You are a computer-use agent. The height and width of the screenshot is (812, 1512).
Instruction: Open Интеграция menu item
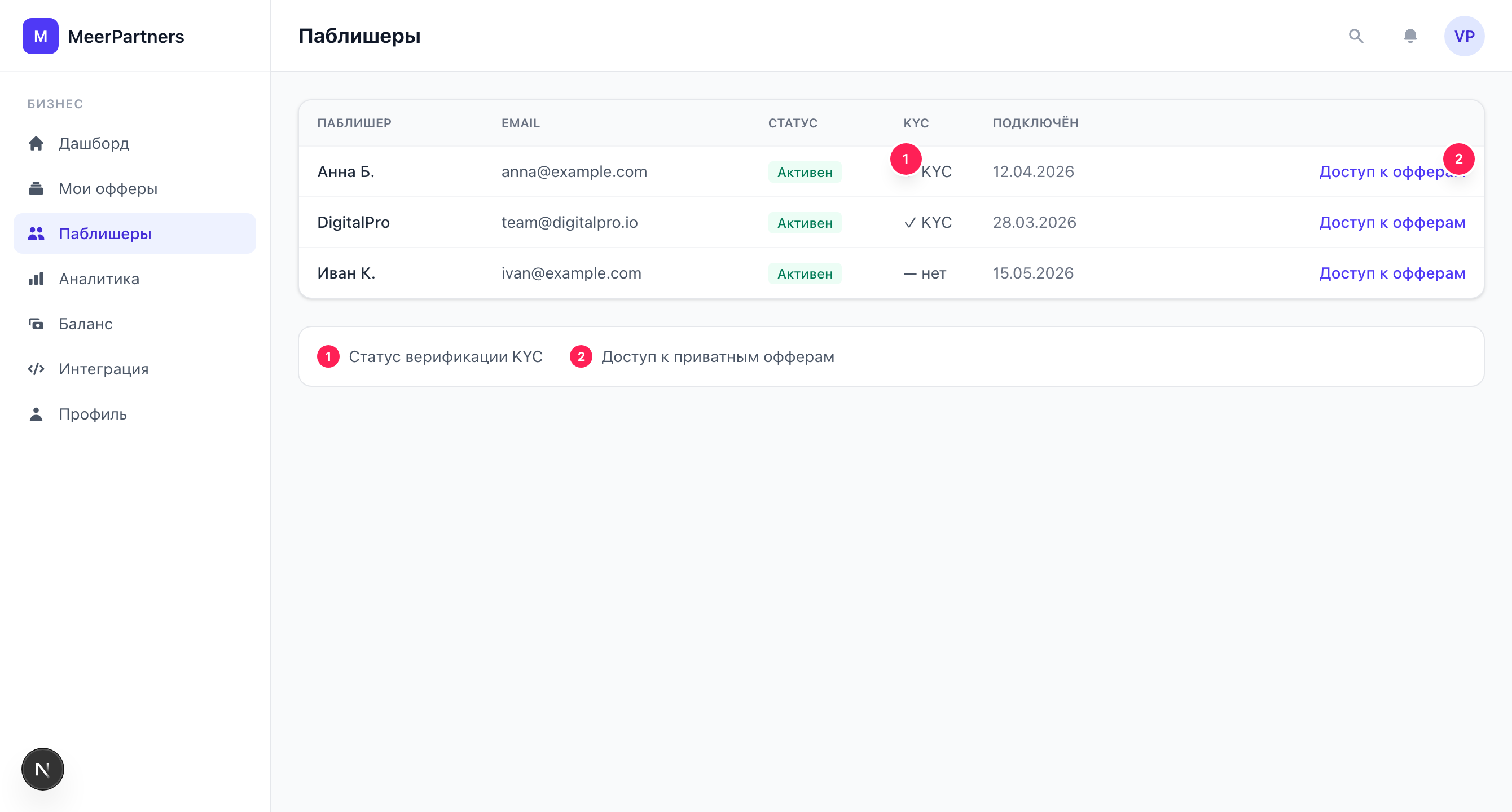[x=135, y=369]
